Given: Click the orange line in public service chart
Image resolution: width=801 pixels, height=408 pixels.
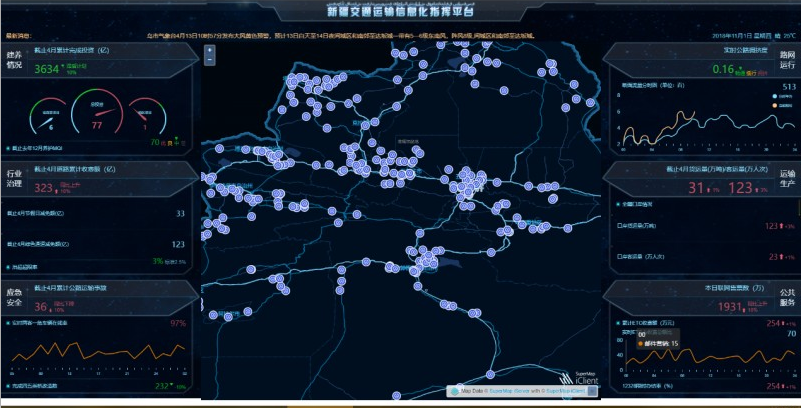Looking at the screenshot, I should pos(710,355).
